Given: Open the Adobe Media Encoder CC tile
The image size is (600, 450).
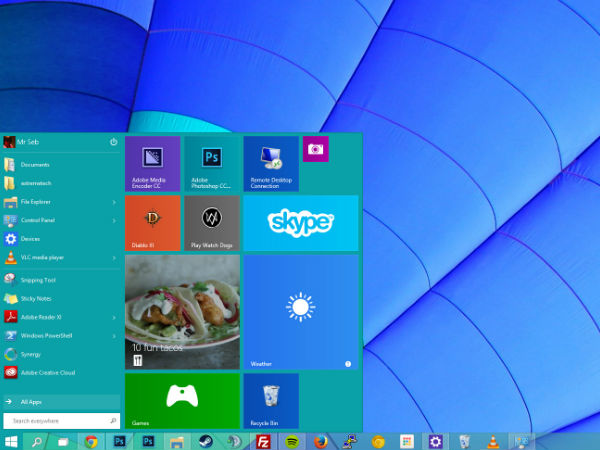Looking at the screenshot, I should point(152,164).
